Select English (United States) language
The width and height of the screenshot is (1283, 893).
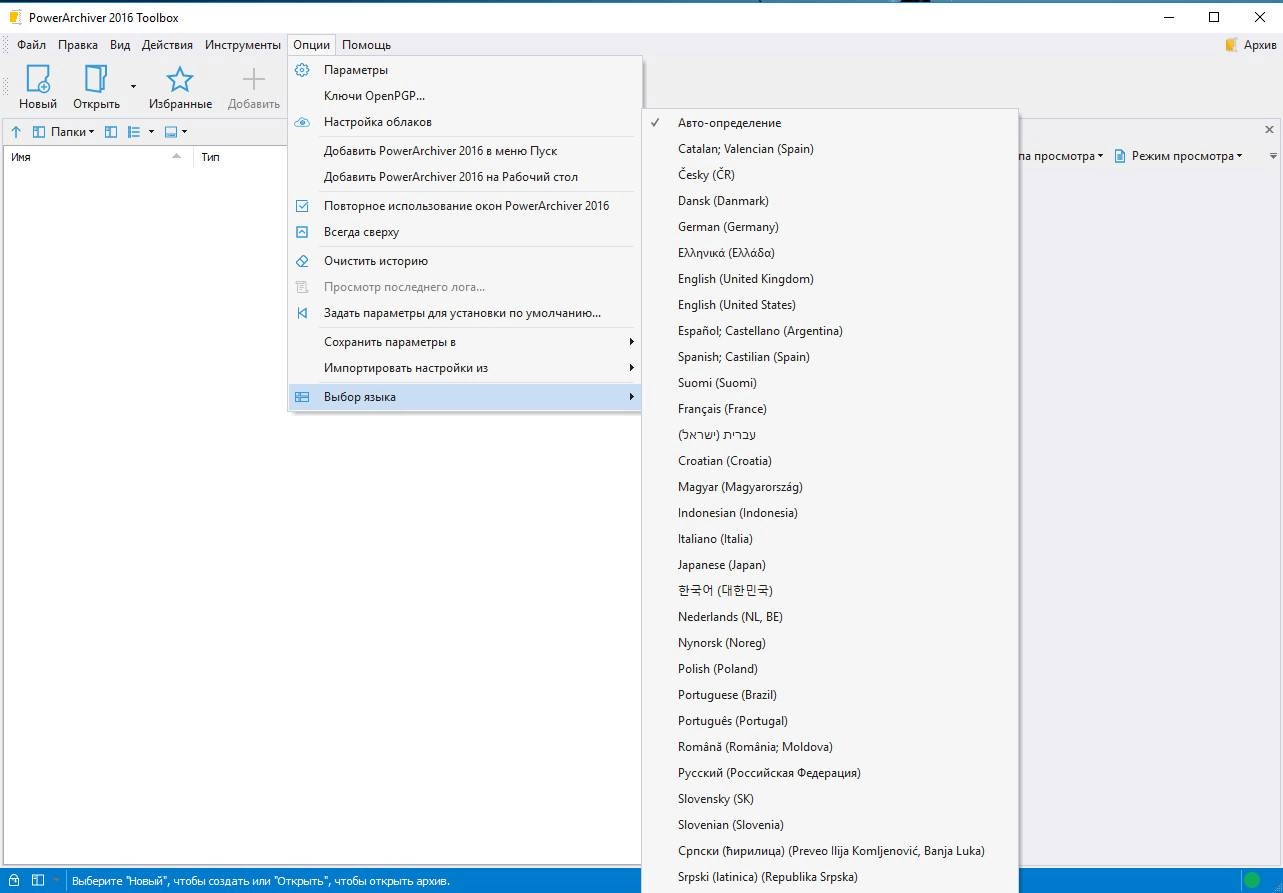click(x=830, y=305)
